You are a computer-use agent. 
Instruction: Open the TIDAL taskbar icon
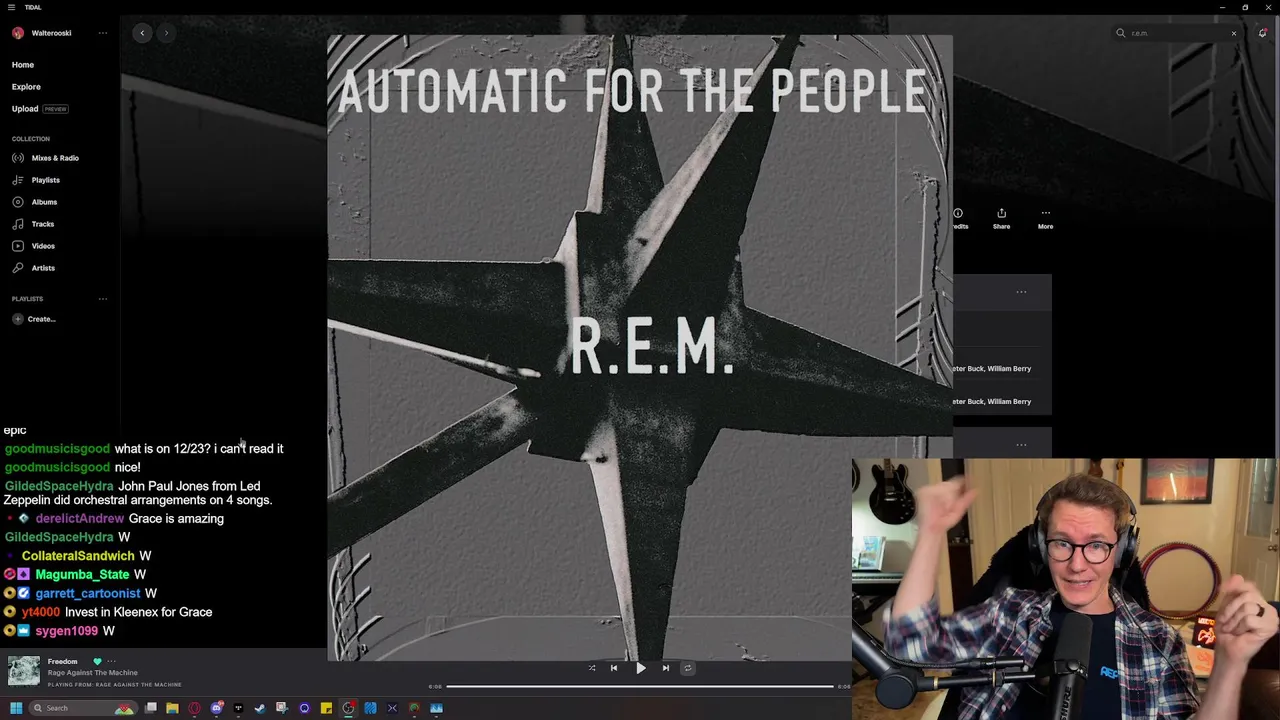click(238, 708)
